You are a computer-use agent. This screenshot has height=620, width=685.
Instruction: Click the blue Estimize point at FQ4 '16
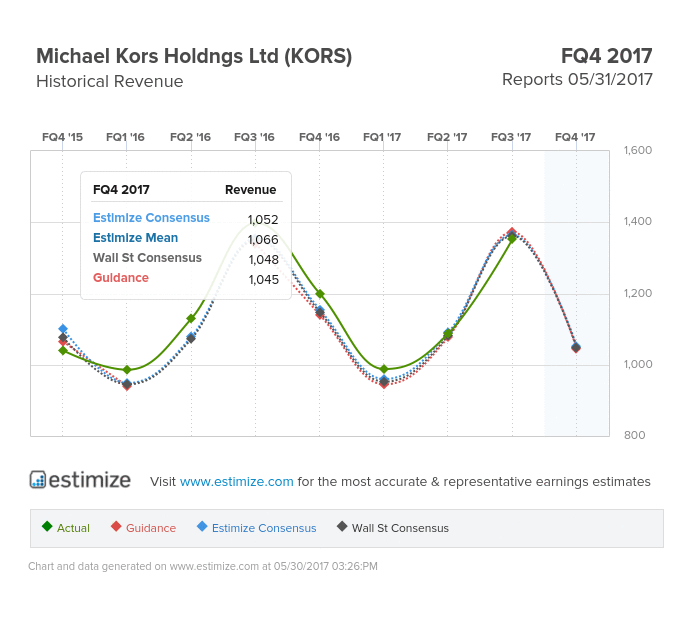pos(320,310)
